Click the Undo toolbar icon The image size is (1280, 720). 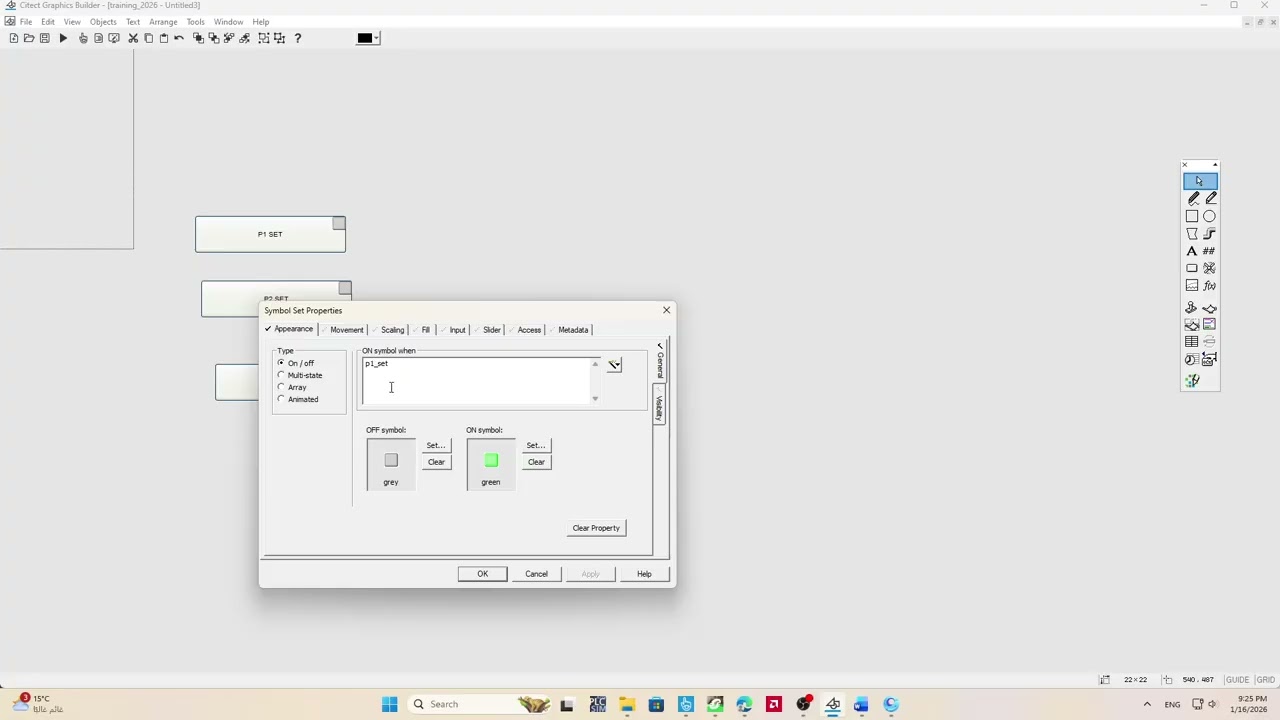(x=179, y=38)
